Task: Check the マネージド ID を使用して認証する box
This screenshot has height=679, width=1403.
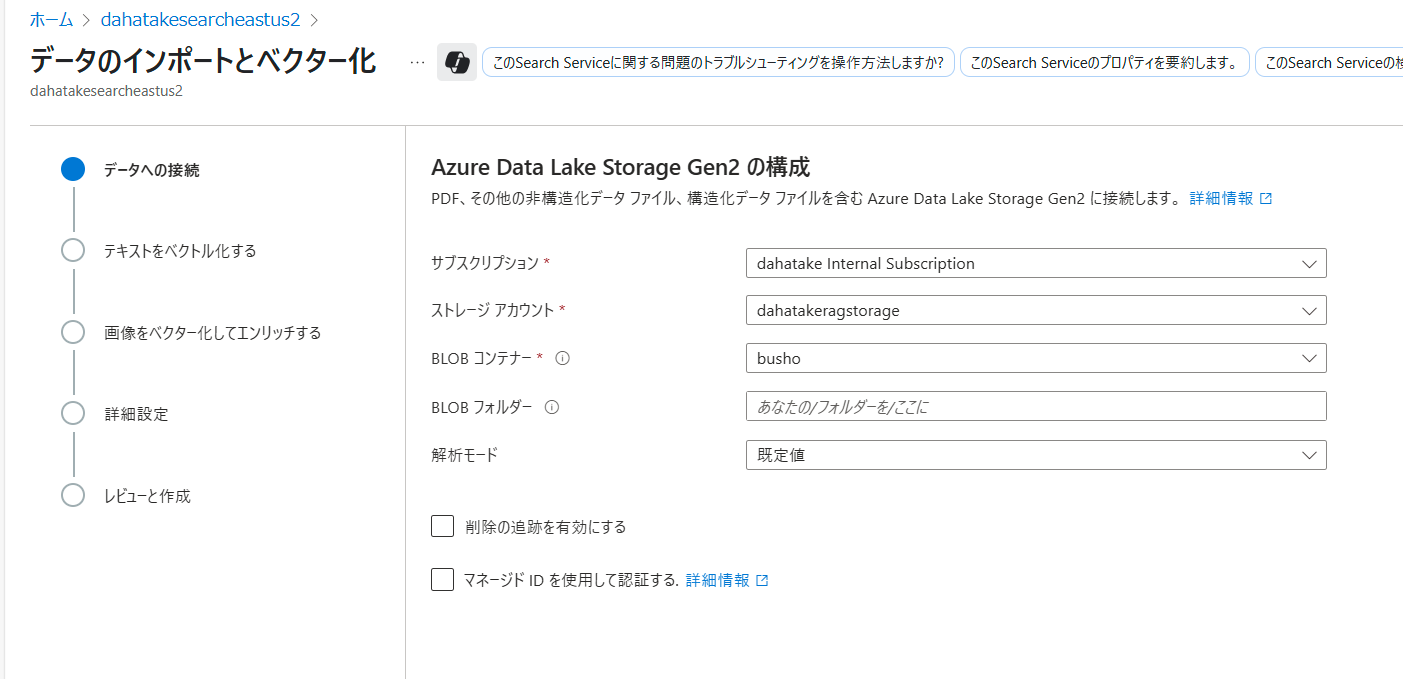Action: (443, 580)
